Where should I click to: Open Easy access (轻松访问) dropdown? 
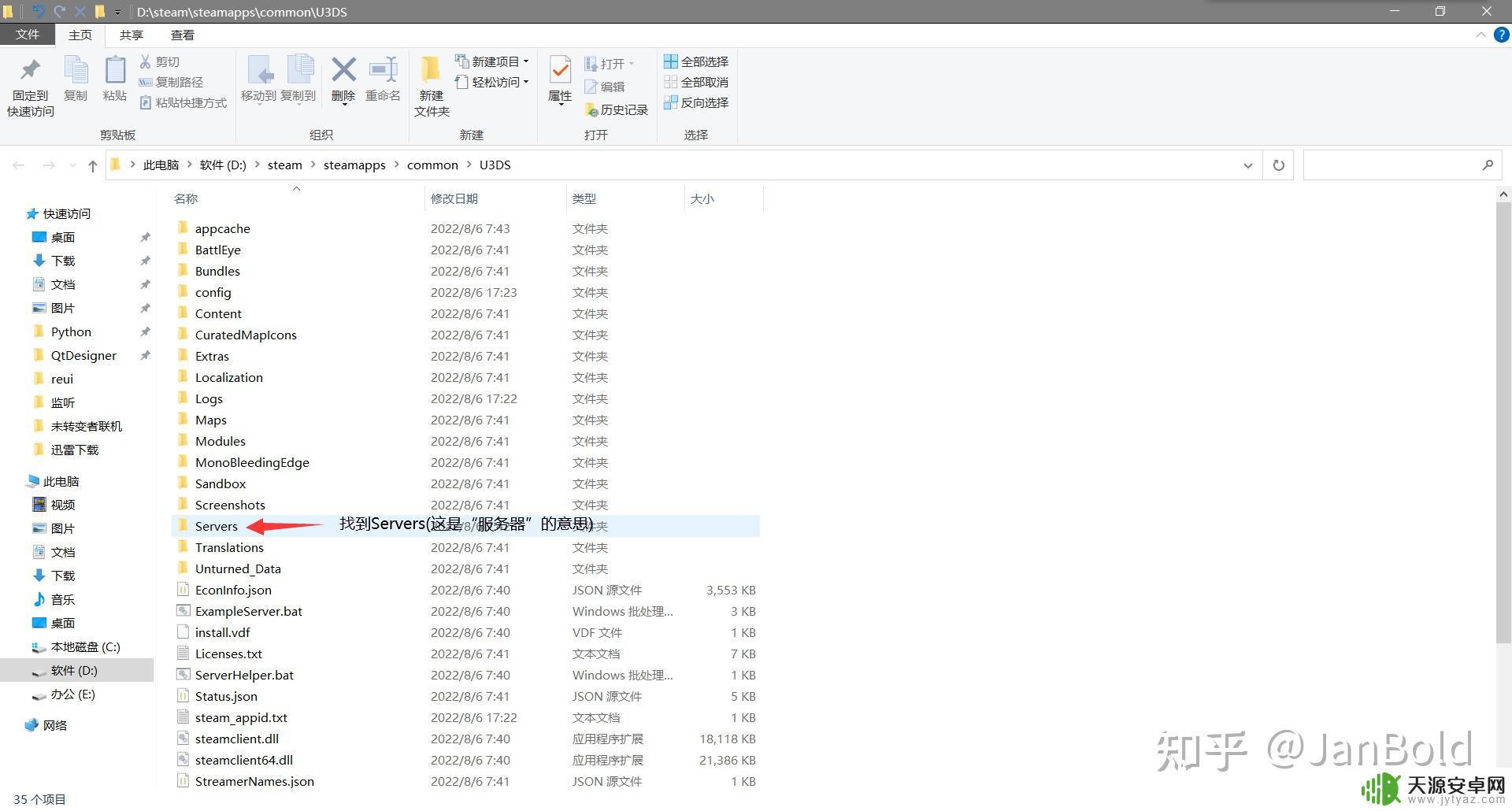point(492,82)
